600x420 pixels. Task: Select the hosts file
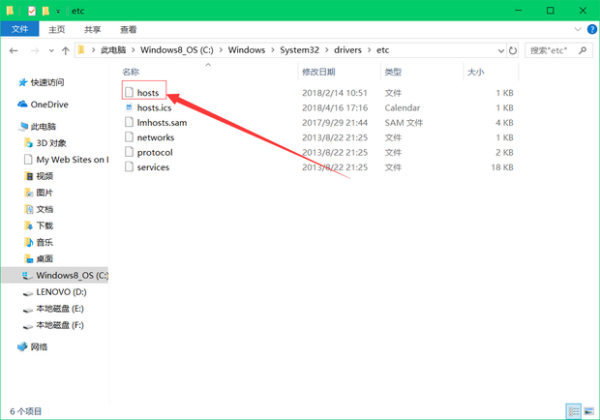coord(147,93)
